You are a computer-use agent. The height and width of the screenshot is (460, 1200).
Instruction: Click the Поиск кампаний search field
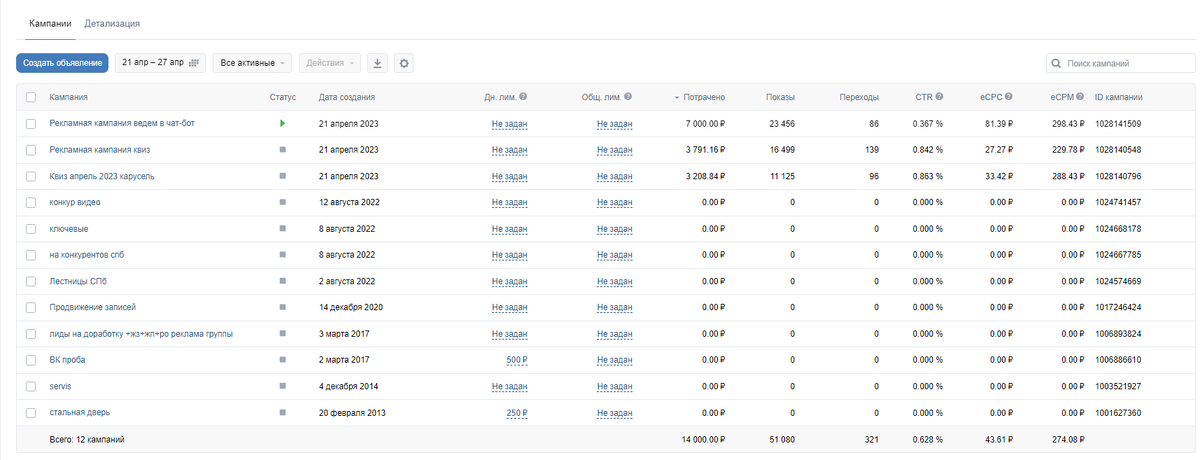1120,64
